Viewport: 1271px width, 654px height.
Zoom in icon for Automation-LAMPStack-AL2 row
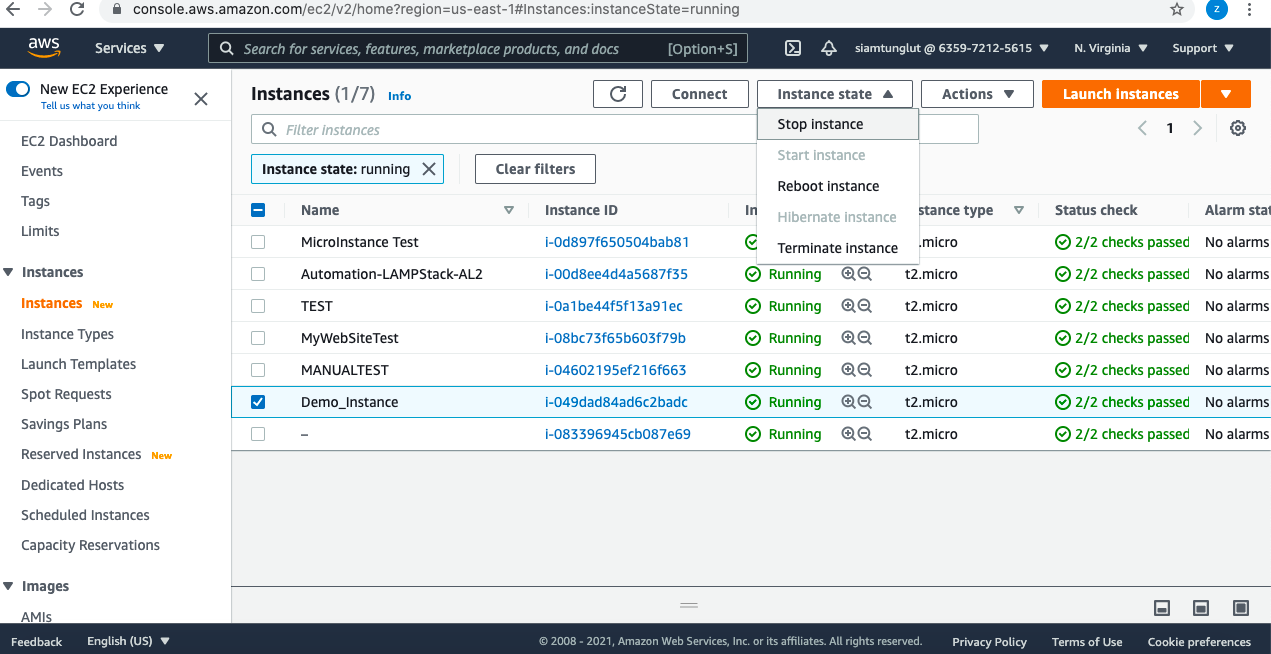click(x=848, y=274)
